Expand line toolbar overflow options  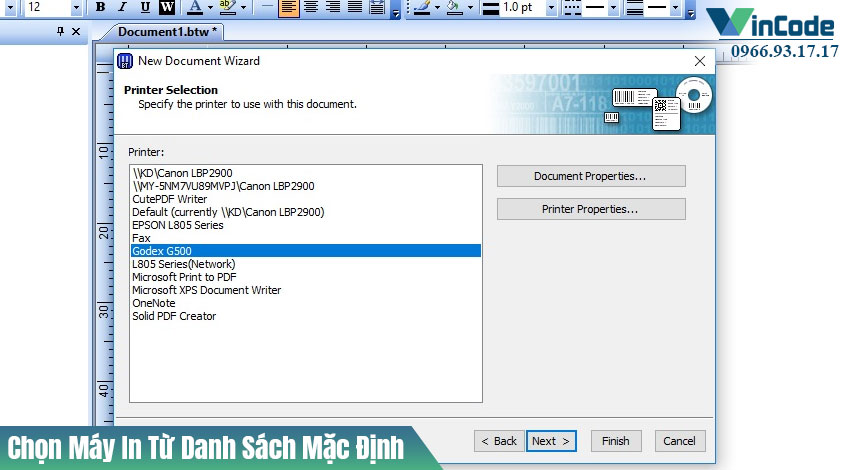690,11
